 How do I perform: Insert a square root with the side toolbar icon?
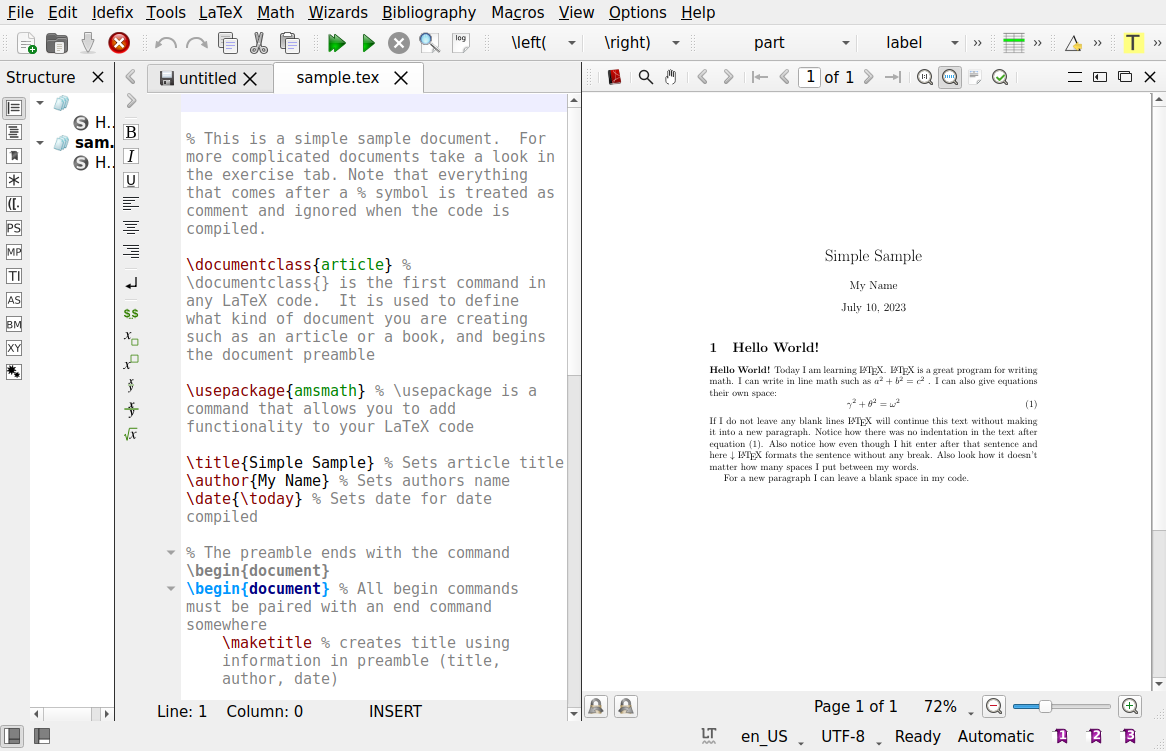[131, 434]
